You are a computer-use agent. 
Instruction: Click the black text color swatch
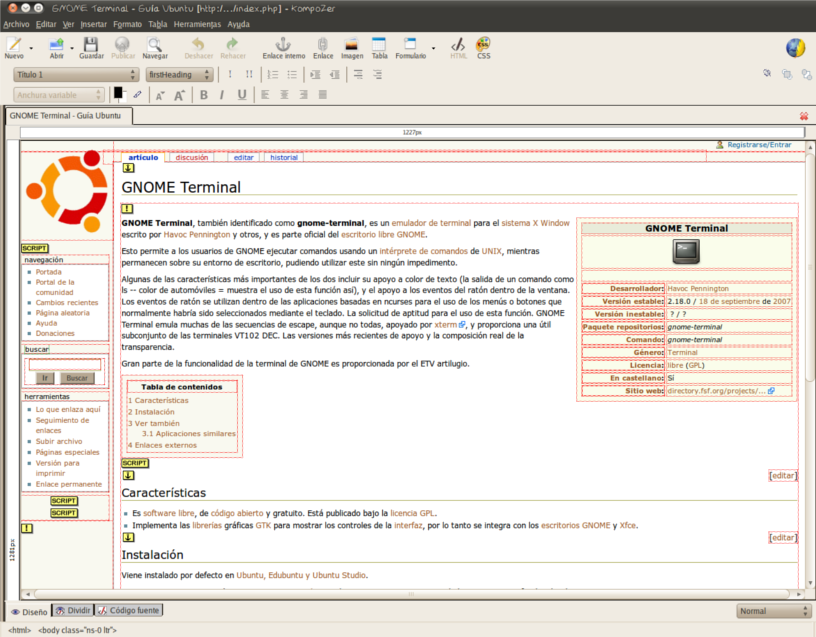tap(118, 92)
